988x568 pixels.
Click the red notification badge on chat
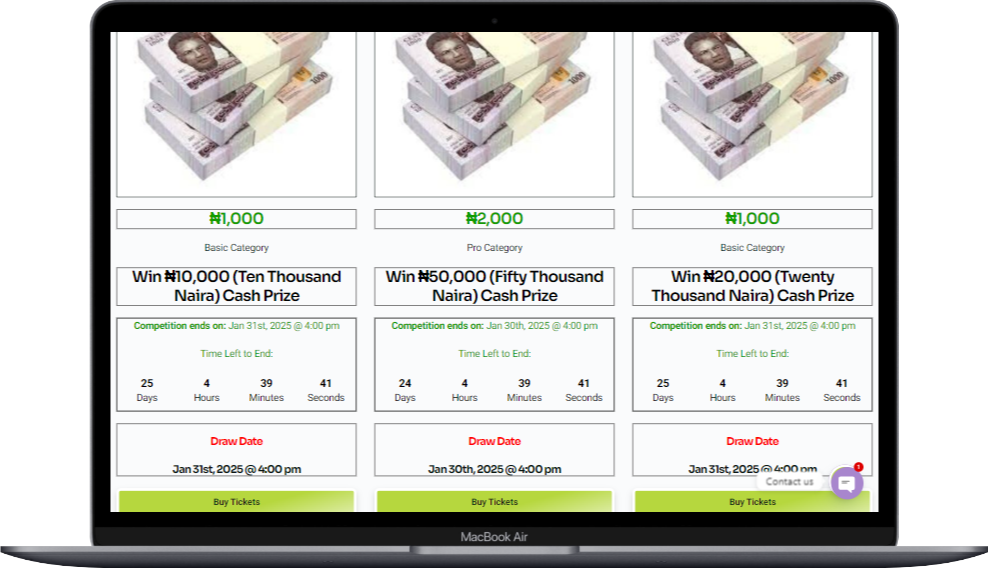(858, 467)
